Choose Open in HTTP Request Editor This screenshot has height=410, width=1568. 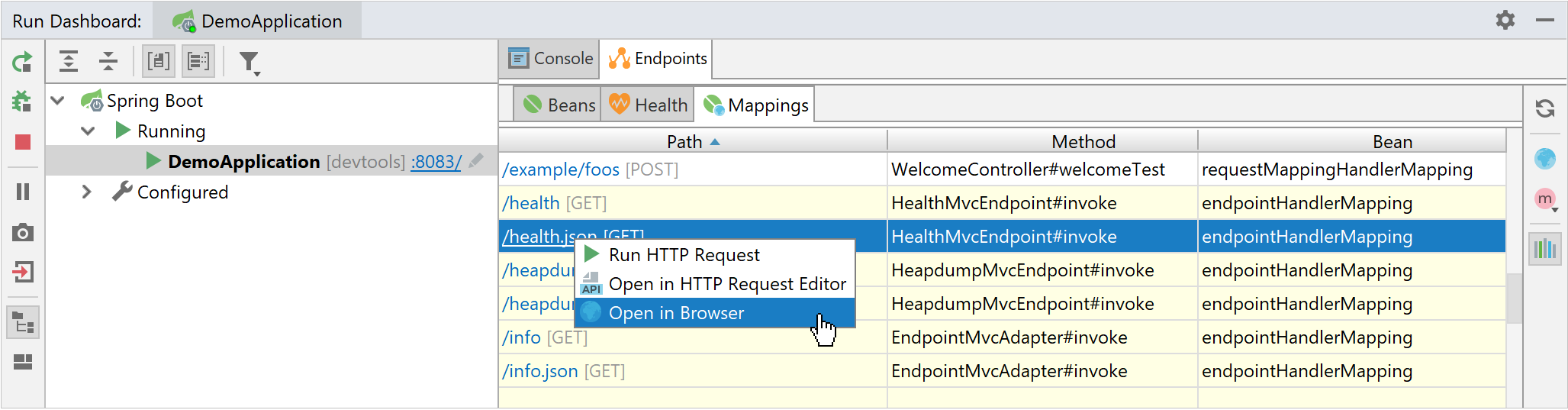[x=715, y=284]
